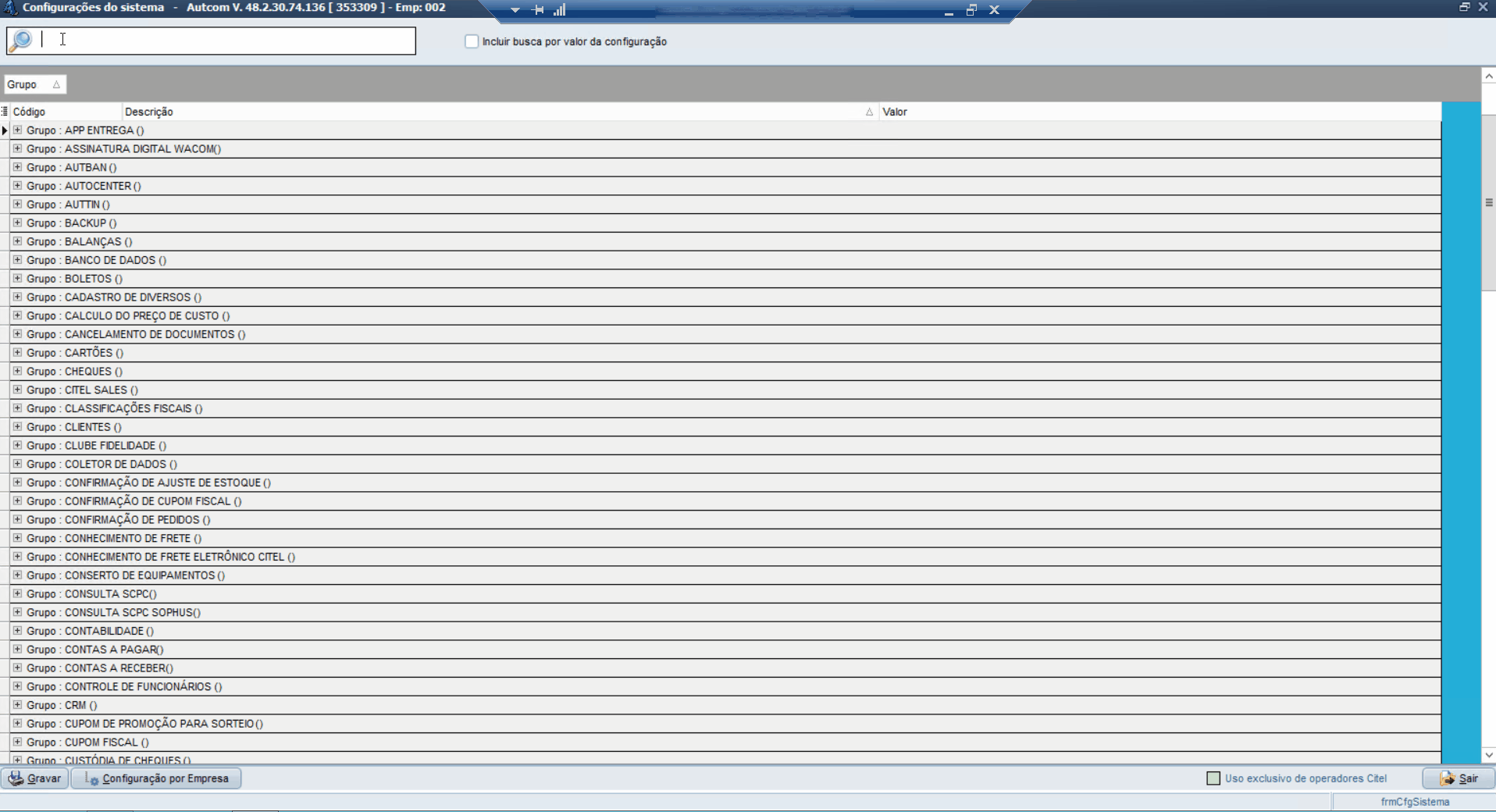The width and height of the screenshot is (1496, 812).
Task: Open Configuração por Empresa
Action: click(156, 778)
